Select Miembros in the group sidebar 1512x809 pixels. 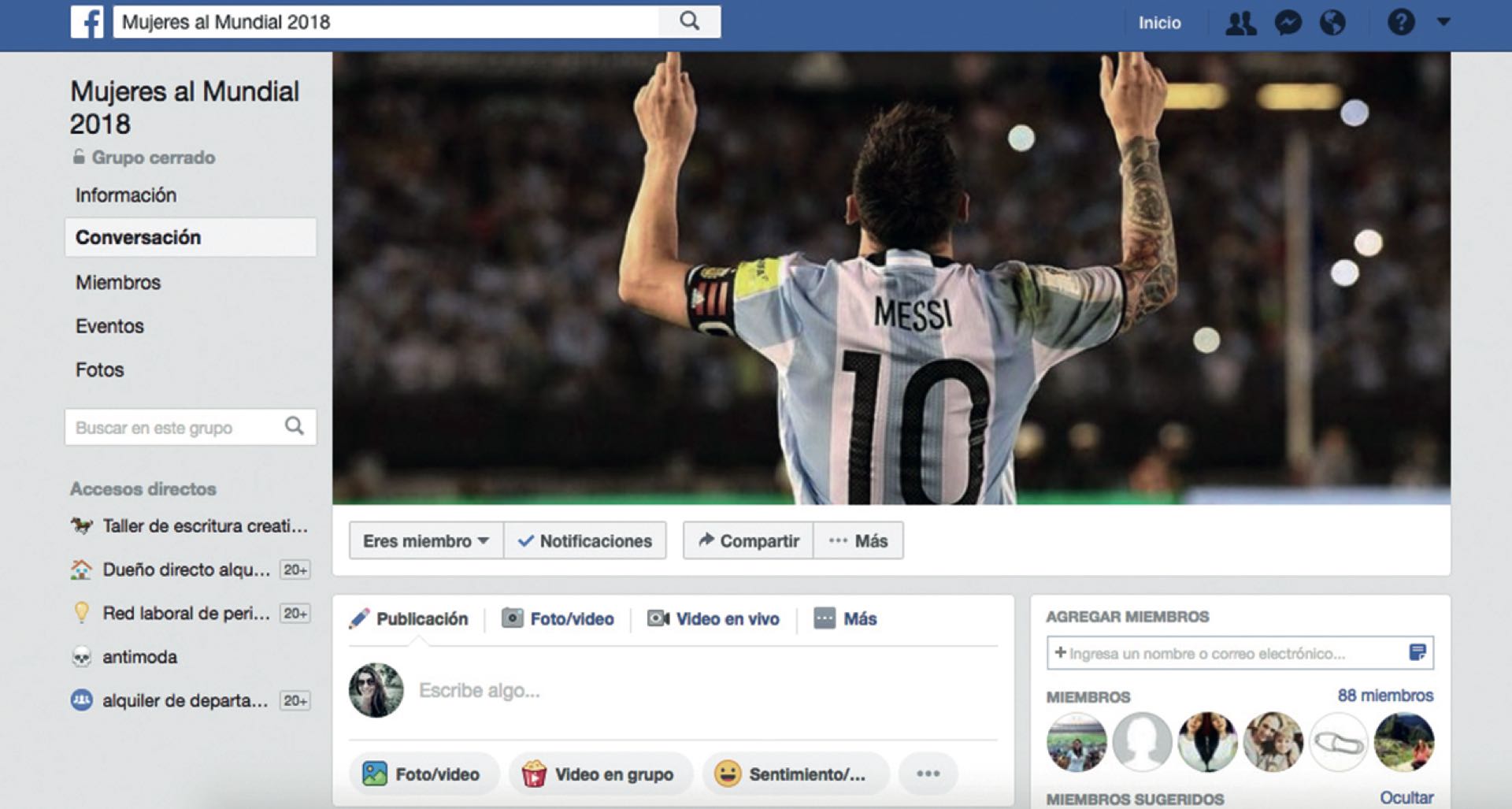pos(118,283)
